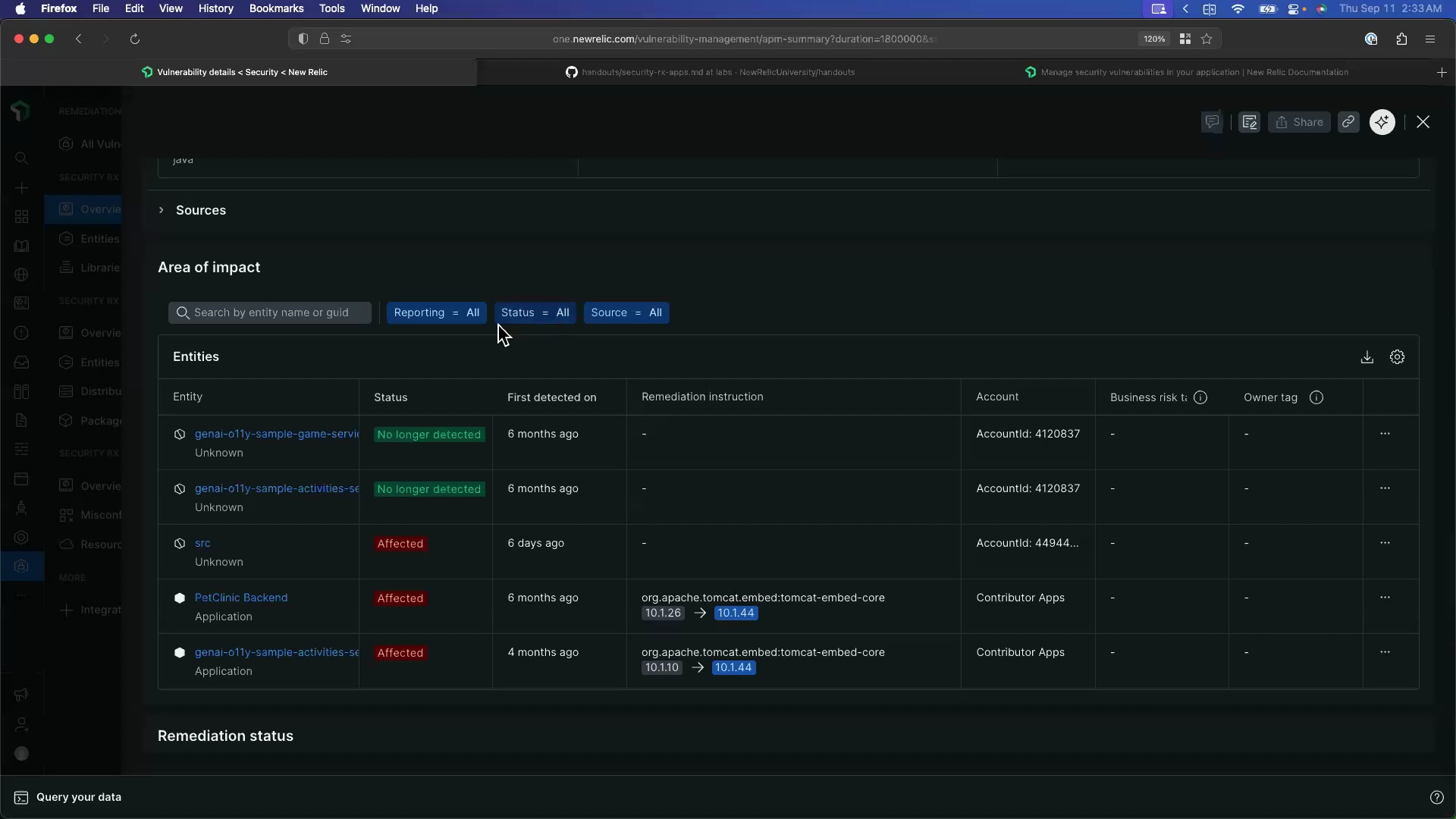This screenshot has width=1456, height=819.
Task: Open the Reporting = All filter
Action: click(436, 312)
